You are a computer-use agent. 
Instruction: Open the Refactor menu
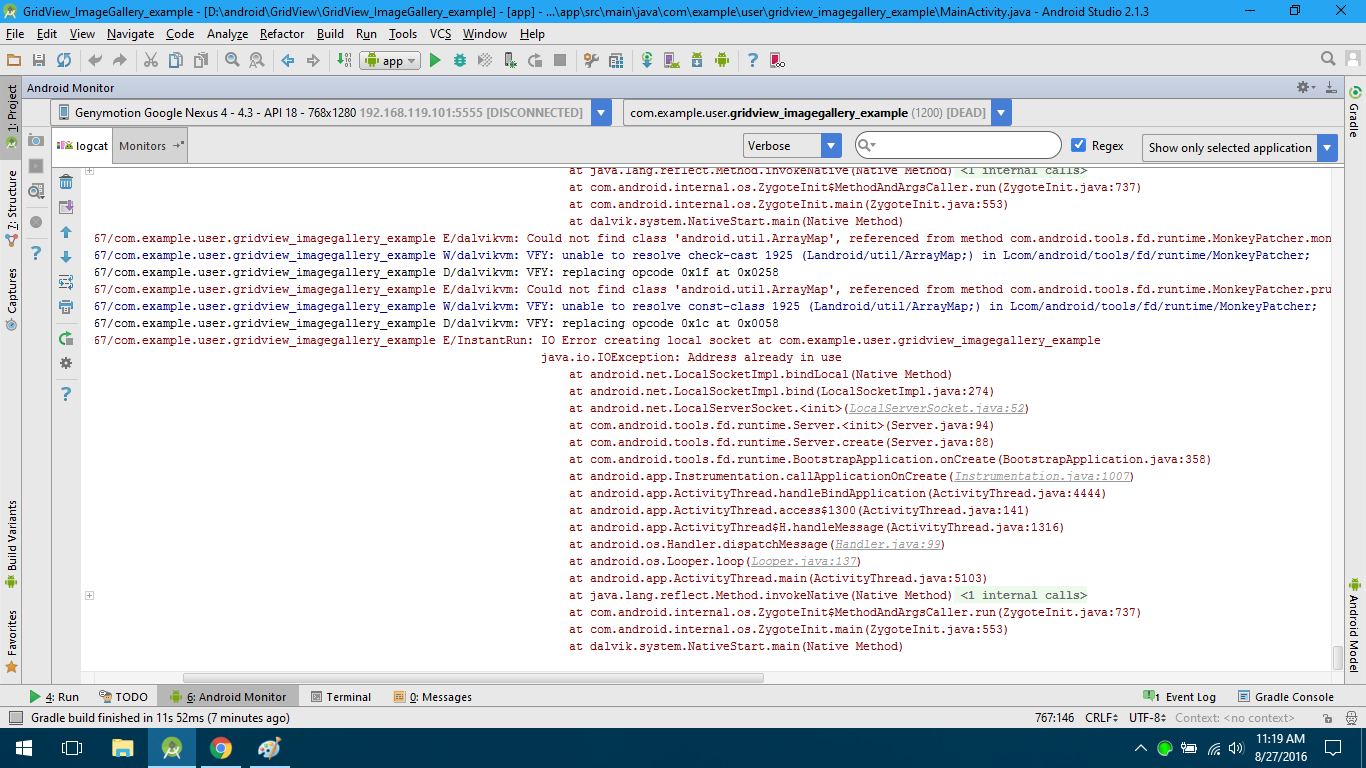coord(282,34)
